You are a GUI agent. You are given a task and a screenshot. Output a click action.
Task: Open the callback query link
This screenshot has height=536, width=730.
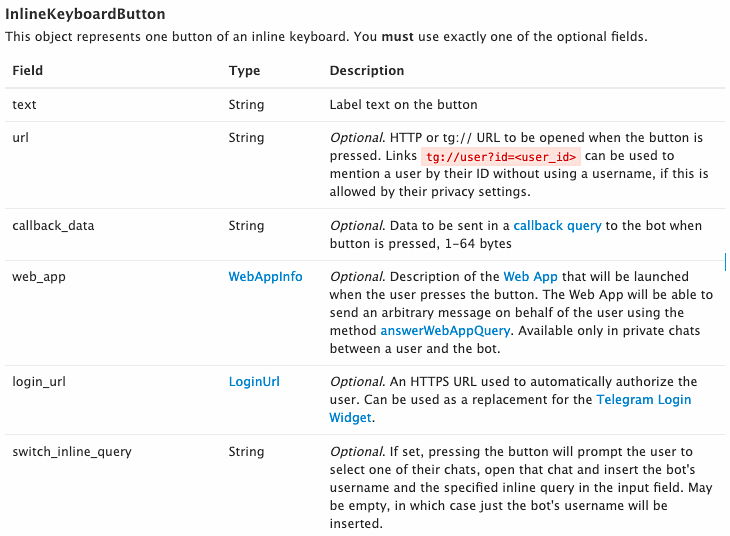click(x=557, y=226)
